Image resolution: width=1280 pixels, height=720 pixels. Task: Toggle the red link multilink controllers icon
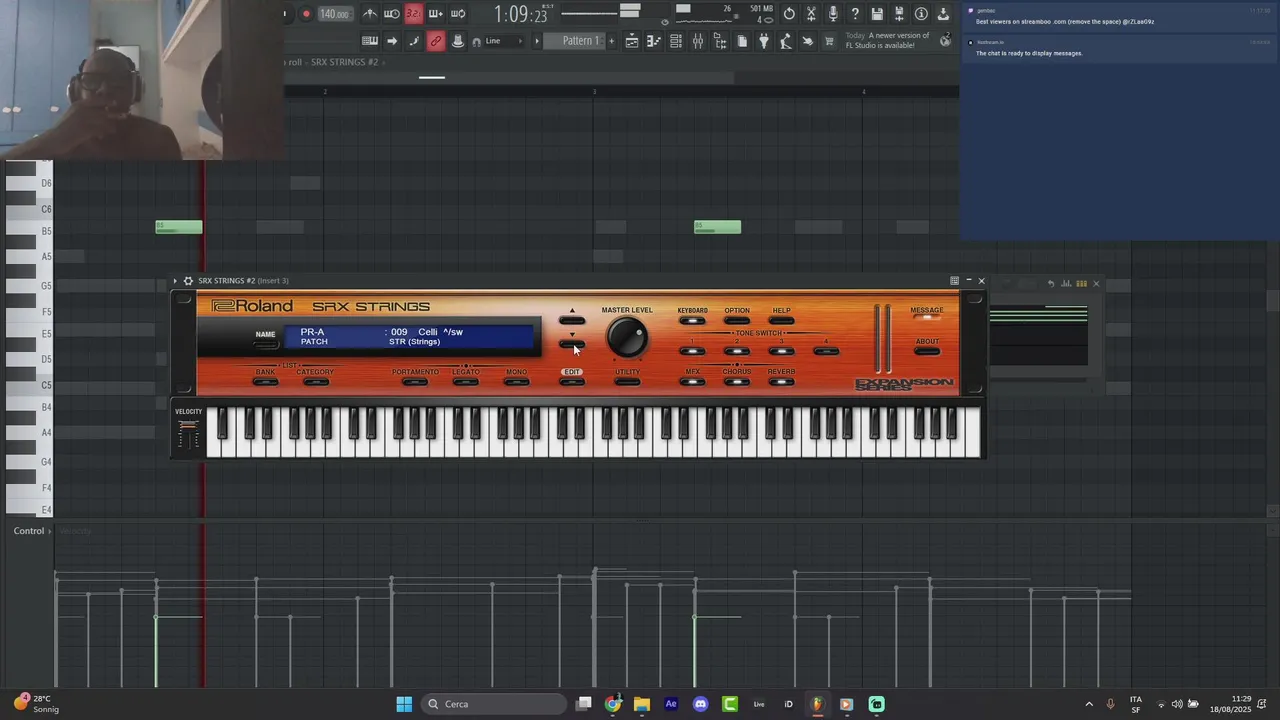click(436, 41)
